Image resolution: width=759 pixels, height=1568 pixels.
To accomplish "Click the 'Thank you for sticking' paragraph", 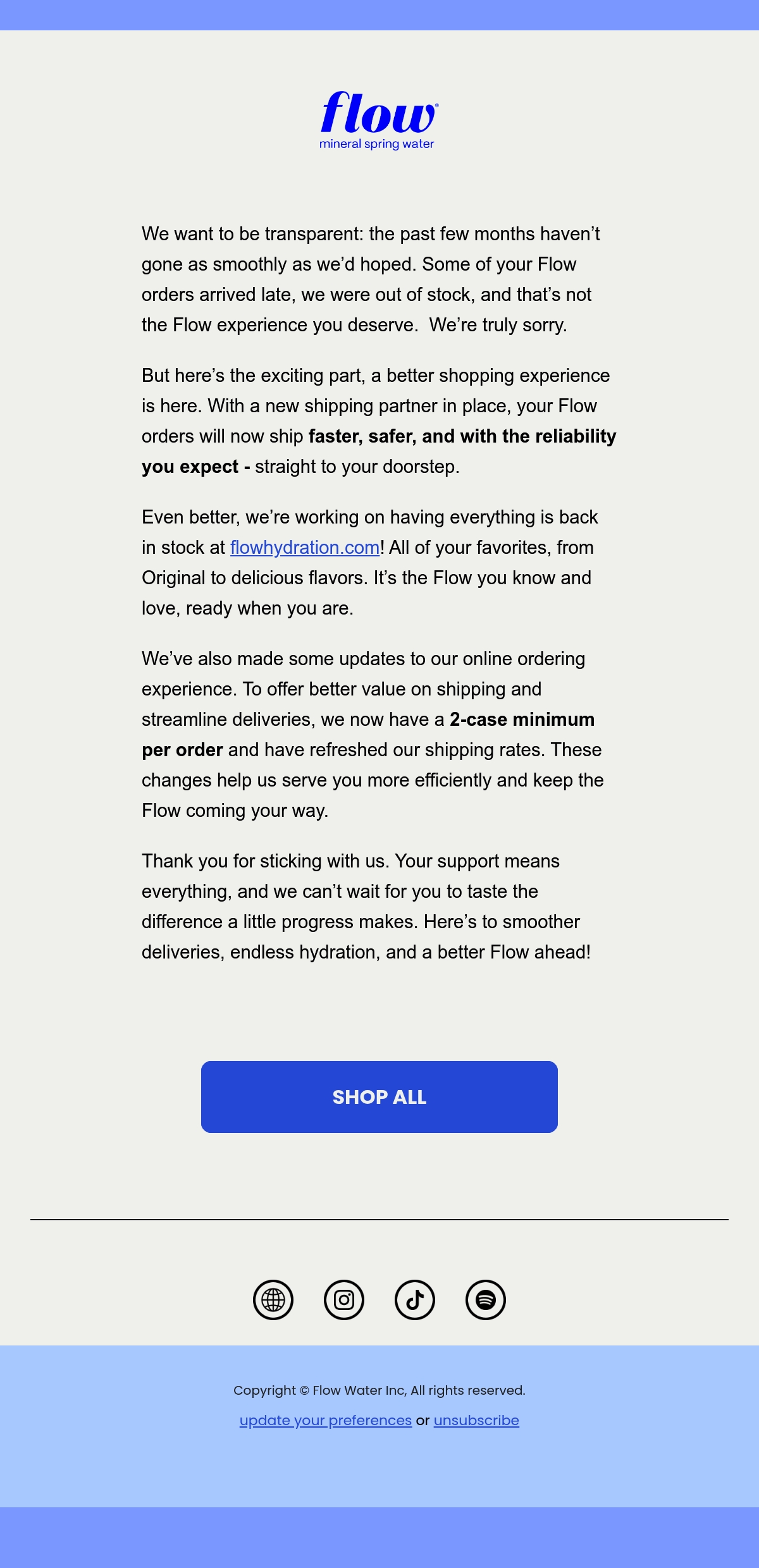I will 367,907.
